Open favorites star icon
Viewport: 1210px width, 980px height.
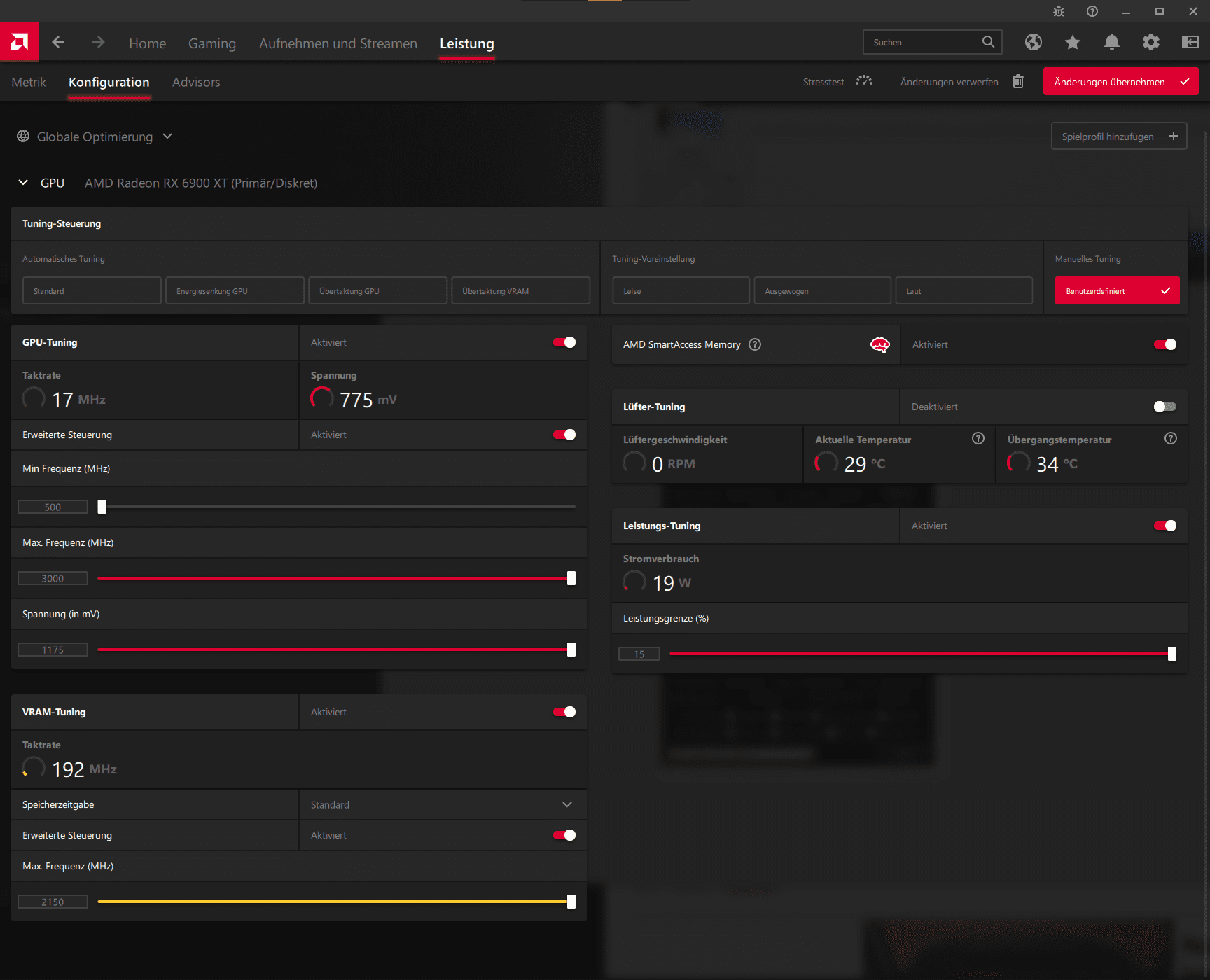1072,42
